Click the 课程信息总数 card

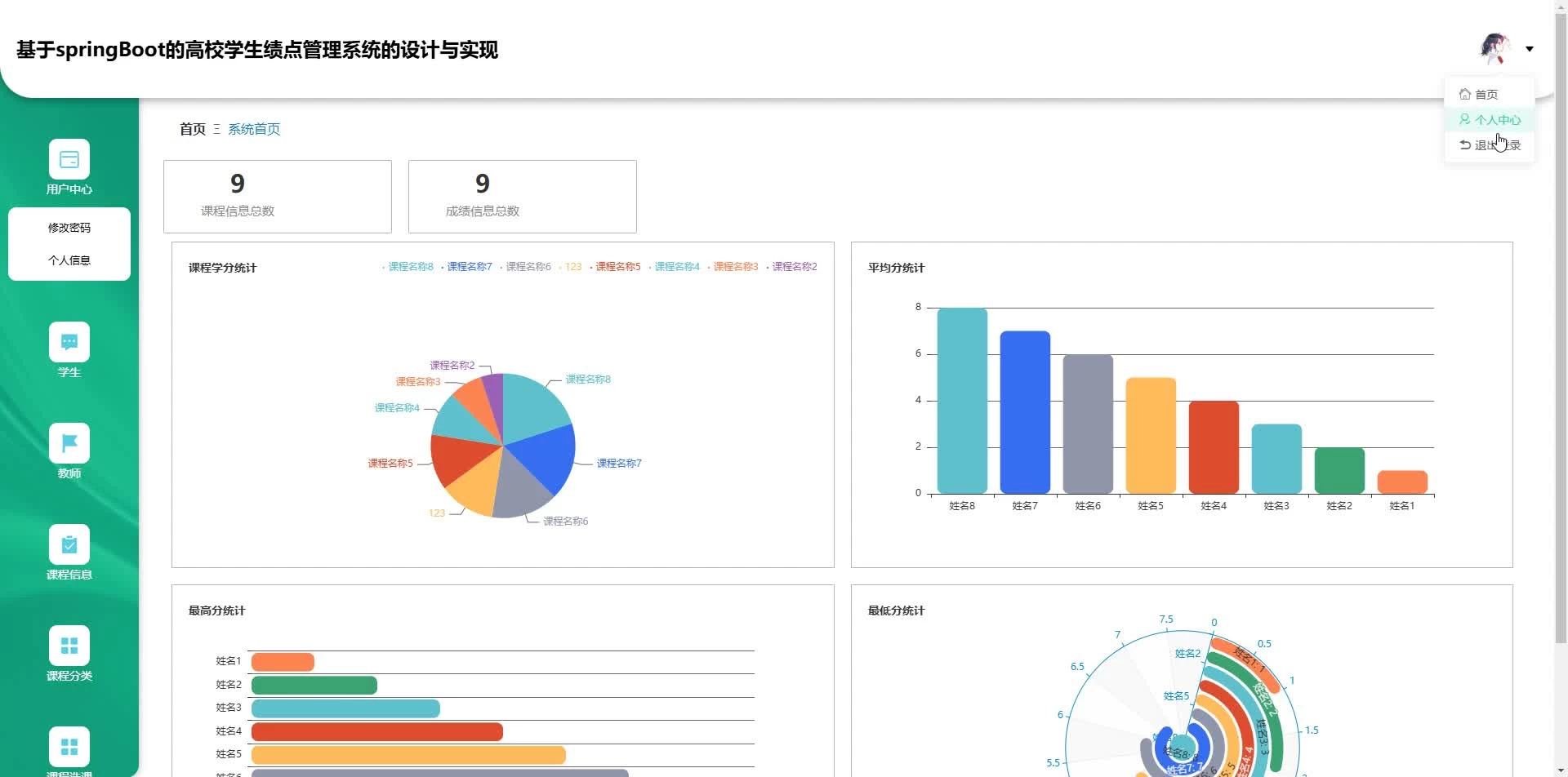coord(278,197)
